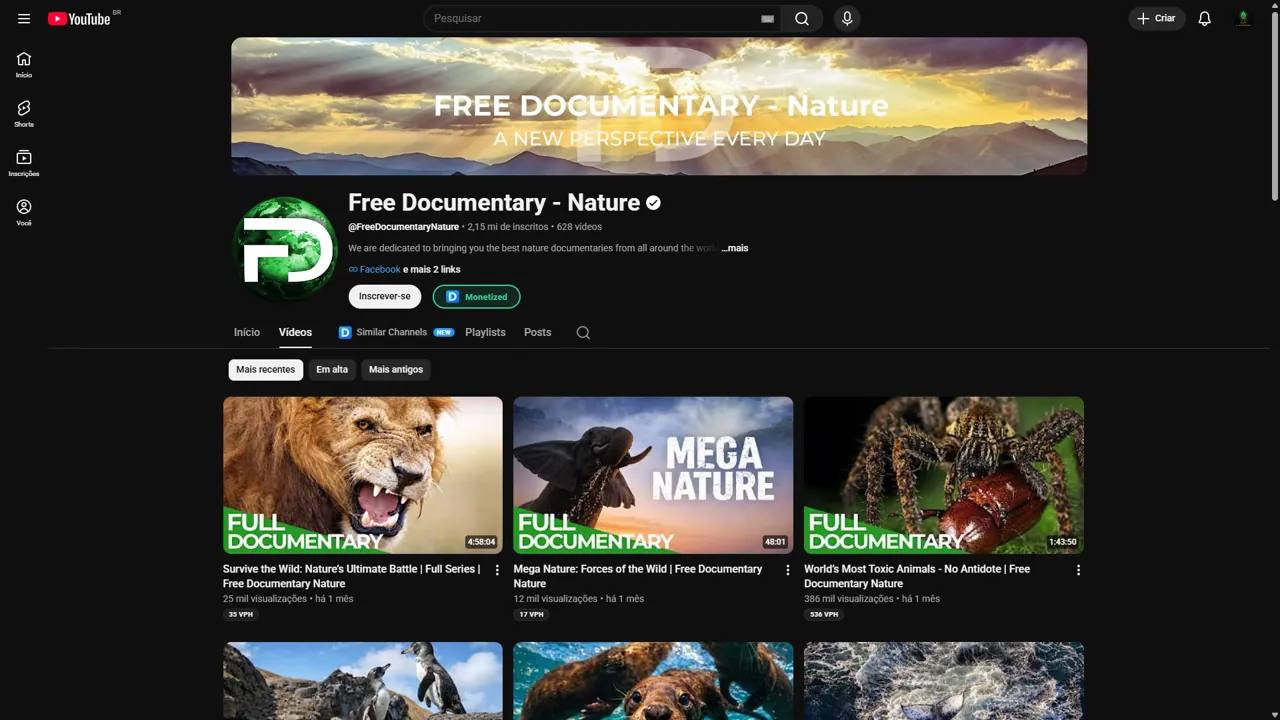Open the penguins video thumbnail

pos(363,681)
